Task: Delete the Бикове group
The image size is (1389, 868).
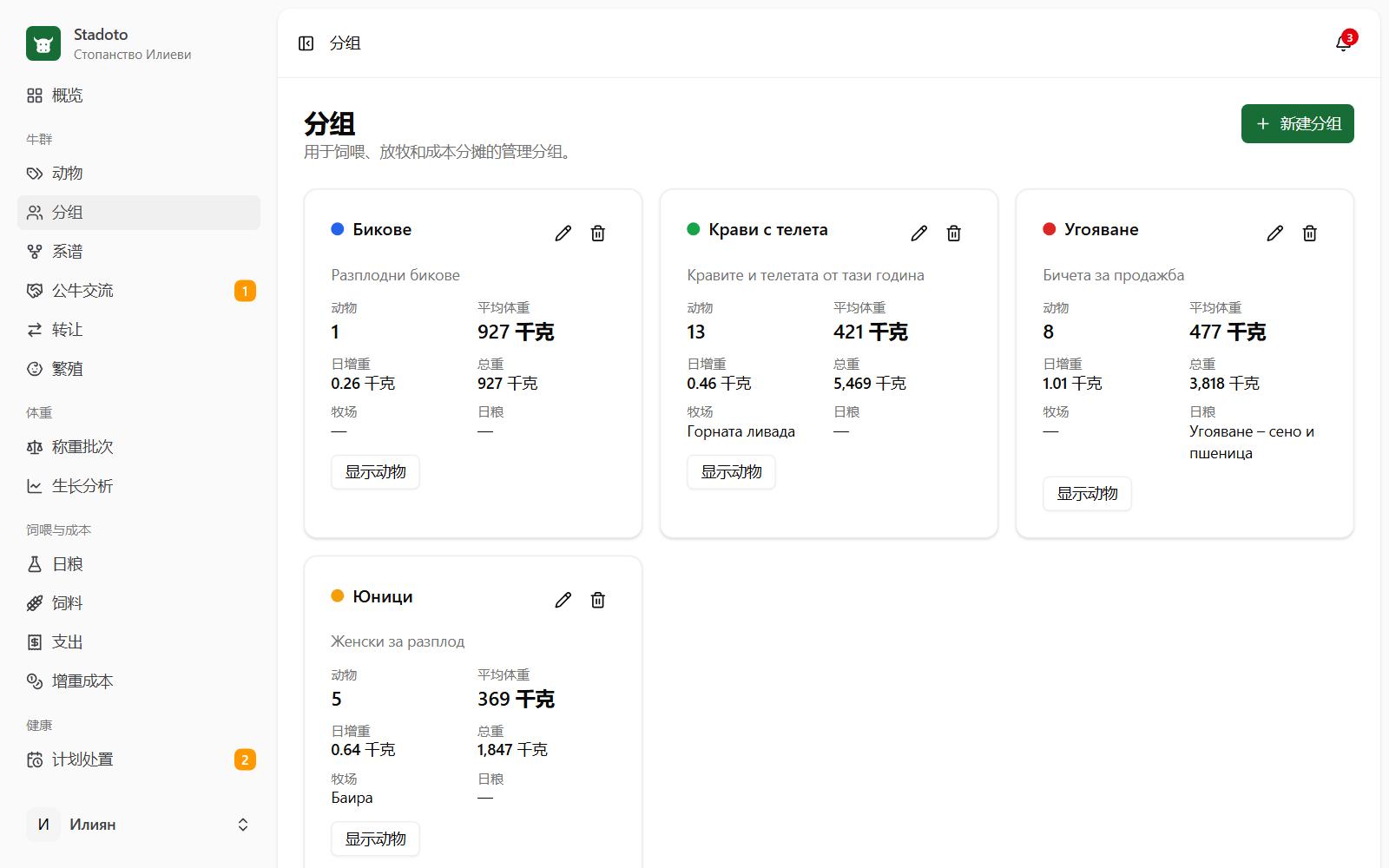Action: coord(598,233)
